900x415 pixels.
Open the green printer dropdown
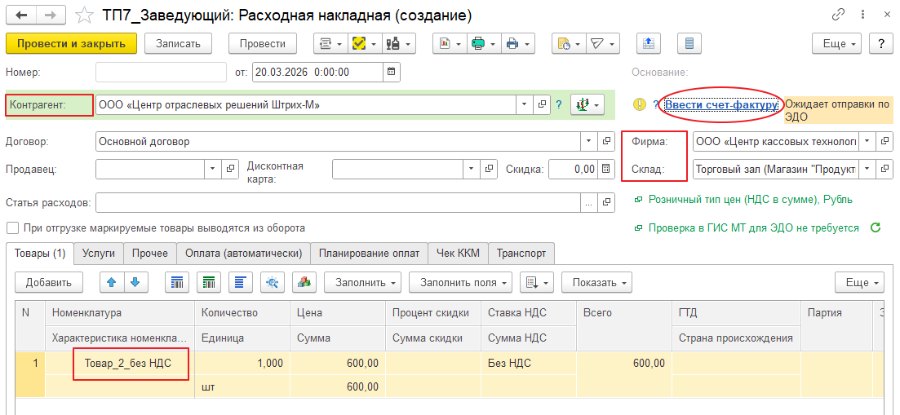coord(483,44)
